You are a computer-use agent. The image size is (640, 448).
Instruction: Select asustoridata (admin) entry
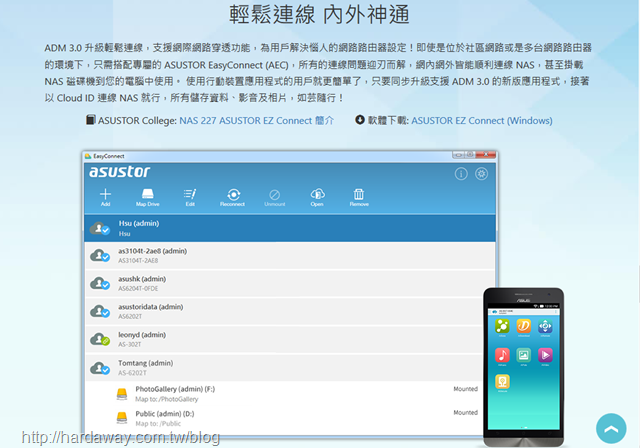[x=290, y=312]
